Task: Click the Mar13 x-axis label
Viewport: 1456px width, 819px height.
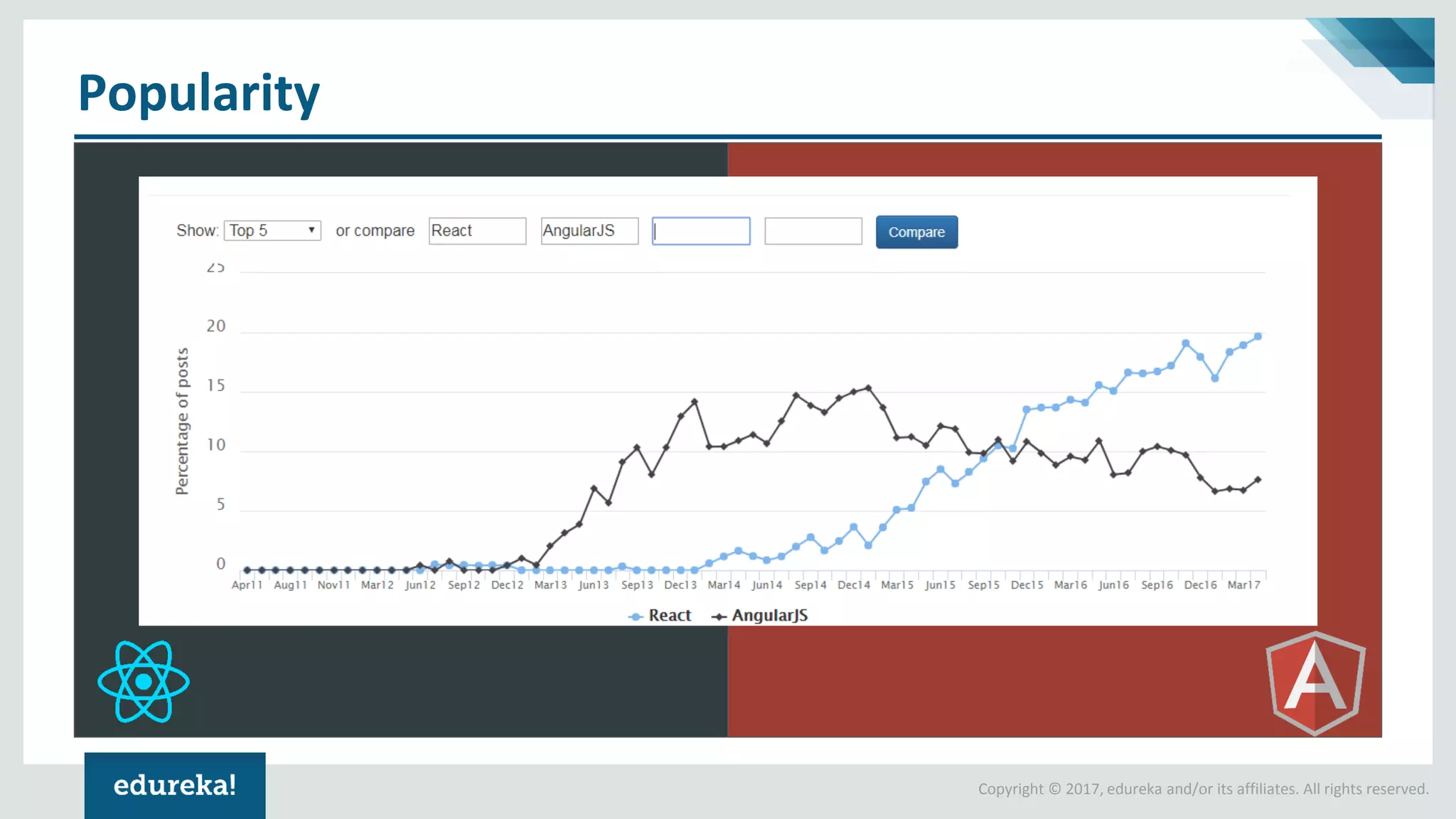Action: [x=550, y=584]
